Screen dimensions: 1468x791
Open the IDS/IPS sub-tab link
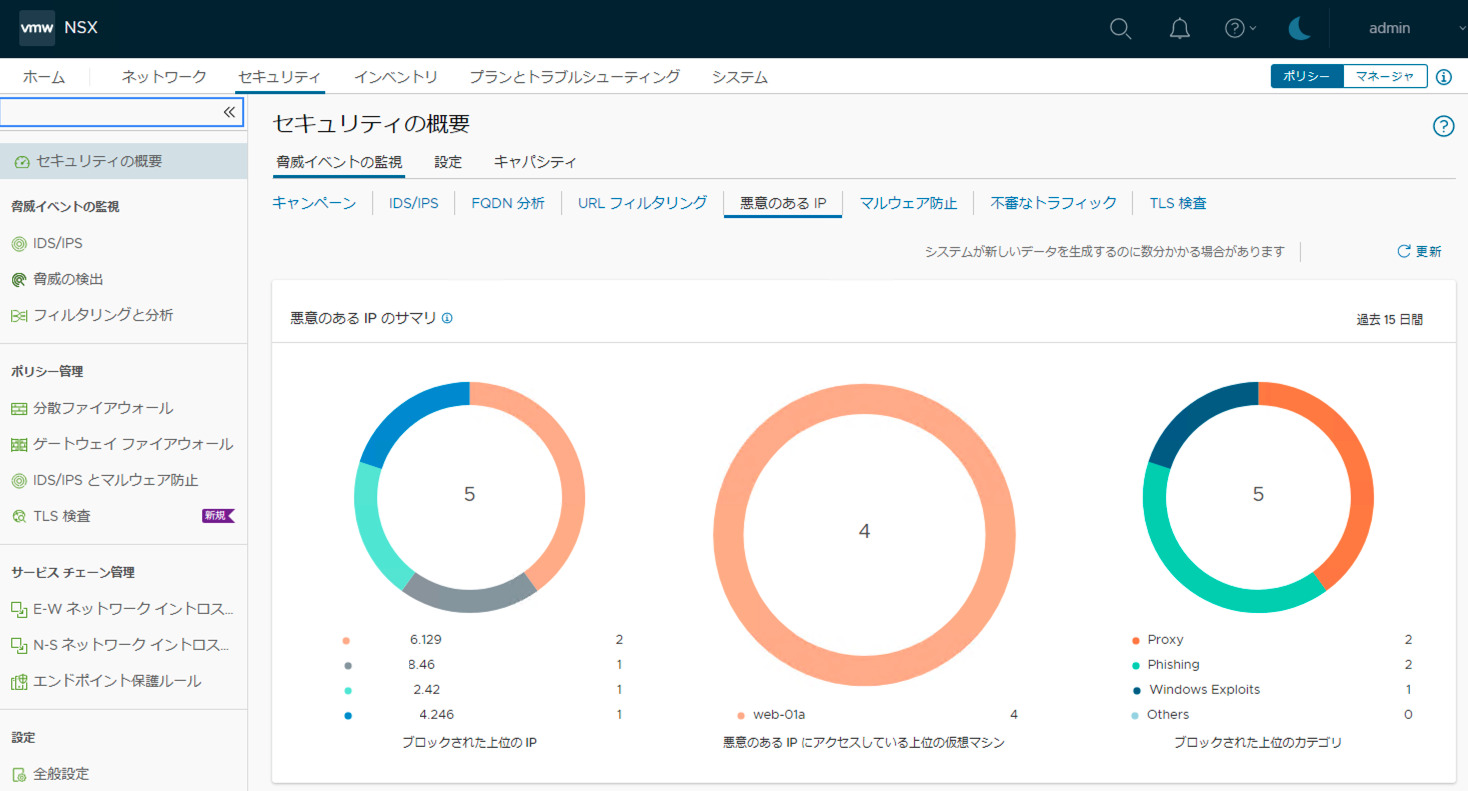(x=413, y=203)
